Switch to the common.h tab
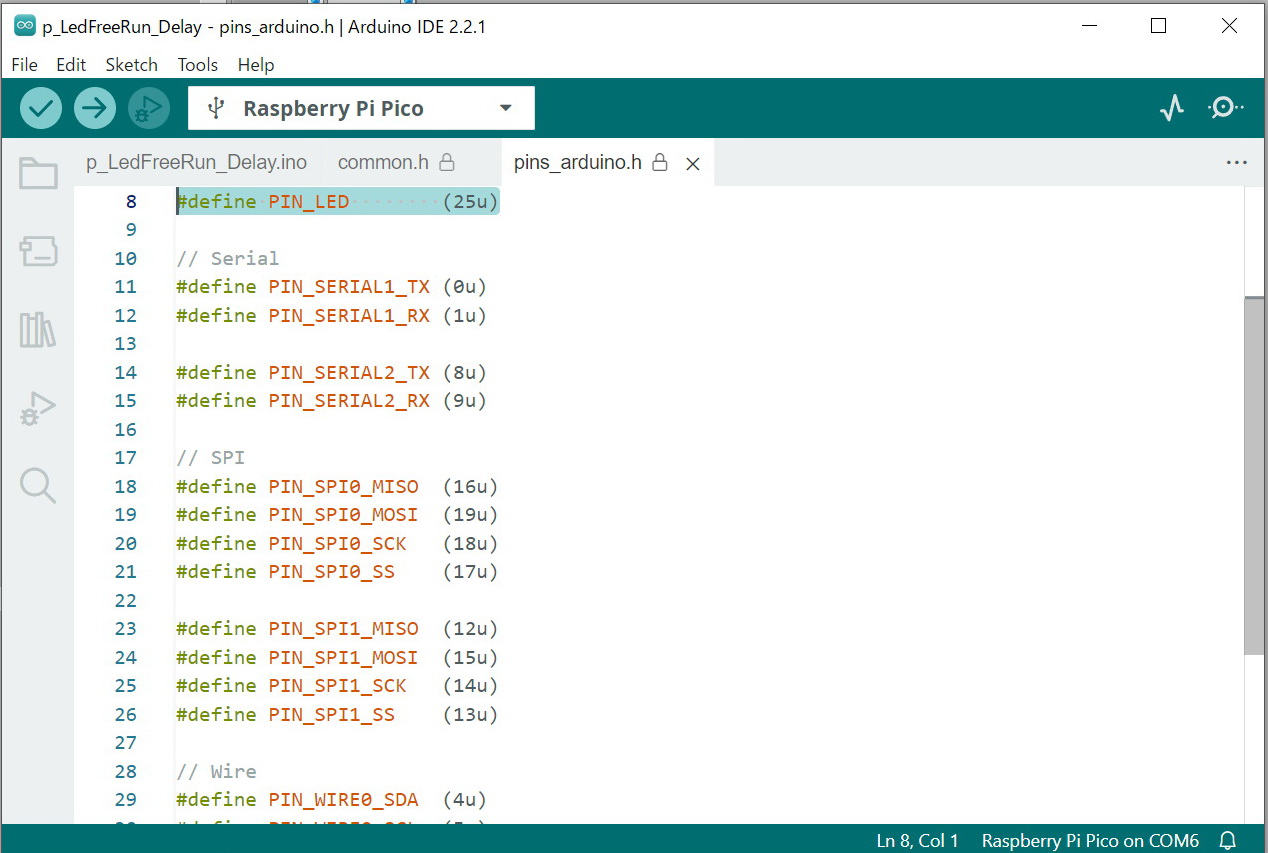Image resolution: width=1268 pixels, height=853 pixels. pyautogui.click(x=383, y=162)
